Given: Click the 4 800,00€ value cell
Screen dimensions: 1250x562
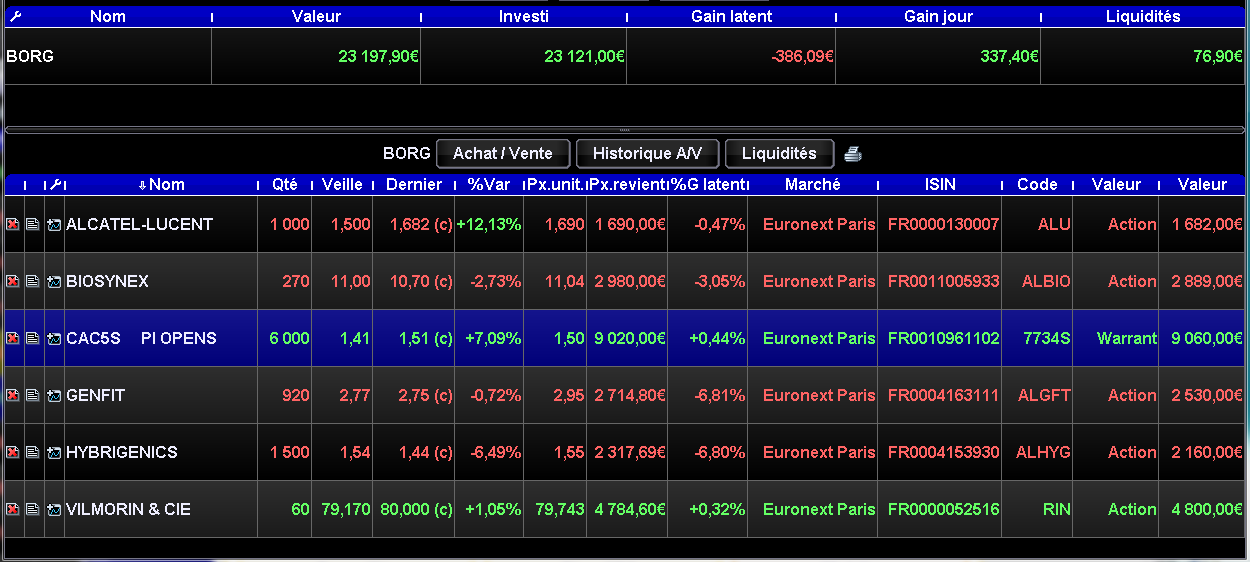Looking at the screenshot, I should pyautogui.click(x=1202, y=510).
